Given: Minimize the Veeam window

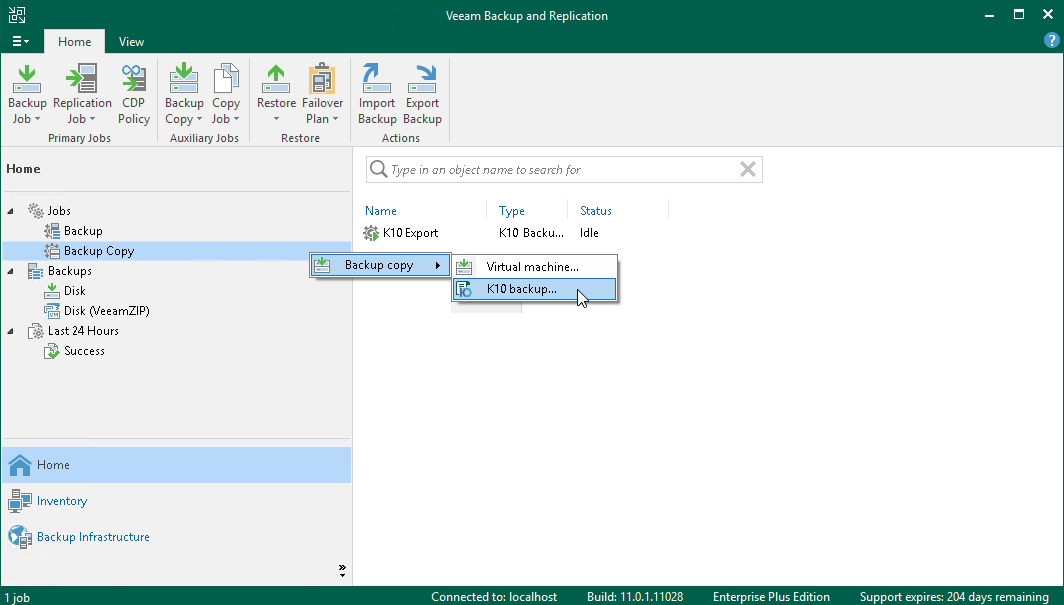Looking at the screenshot, I should coord(990,15).
